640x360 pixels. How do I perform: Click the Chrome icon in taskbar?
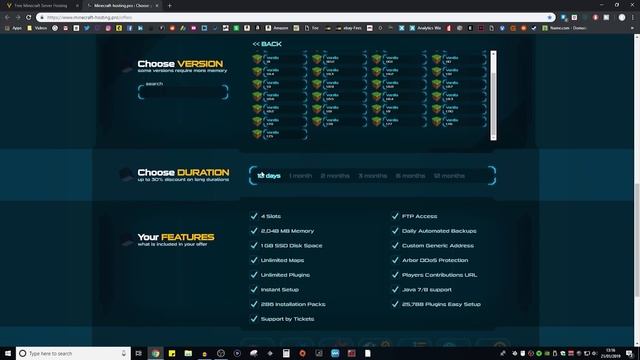[x=156, y=353]
